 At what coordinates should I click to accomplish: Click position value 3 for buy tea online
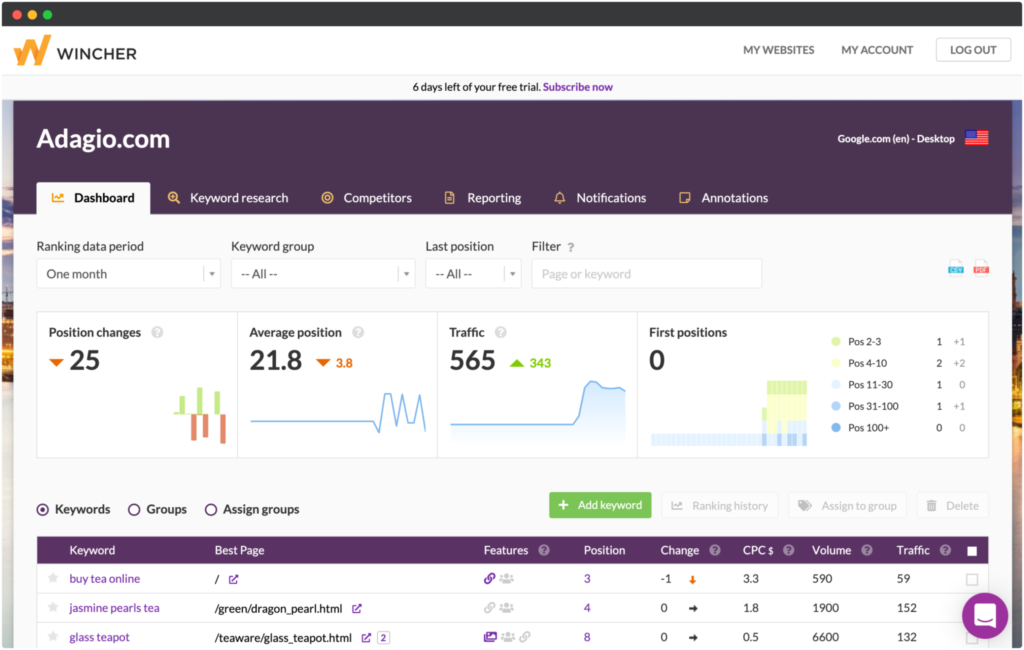pos(587,579)
